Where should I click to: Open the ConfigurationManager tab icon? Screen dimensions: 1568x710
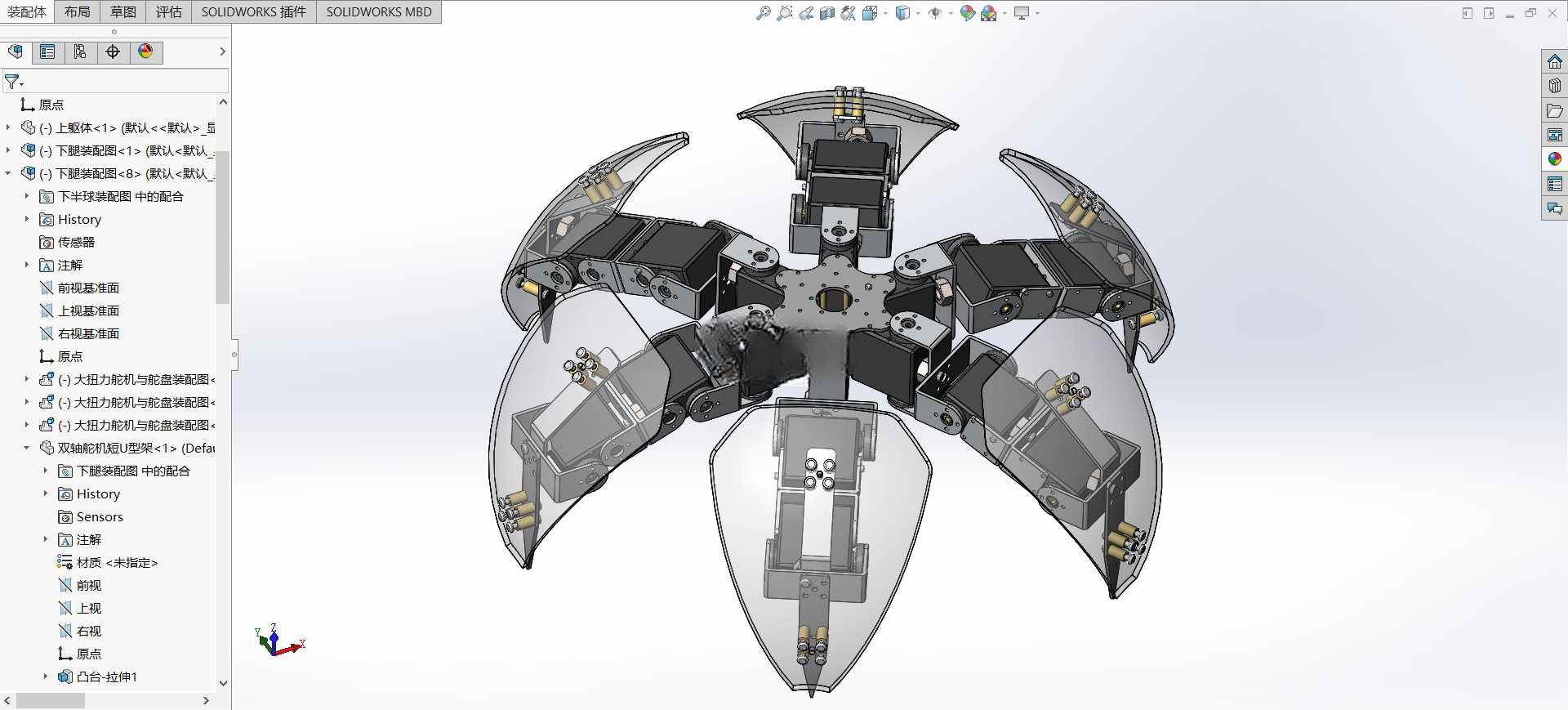point(80,52)
